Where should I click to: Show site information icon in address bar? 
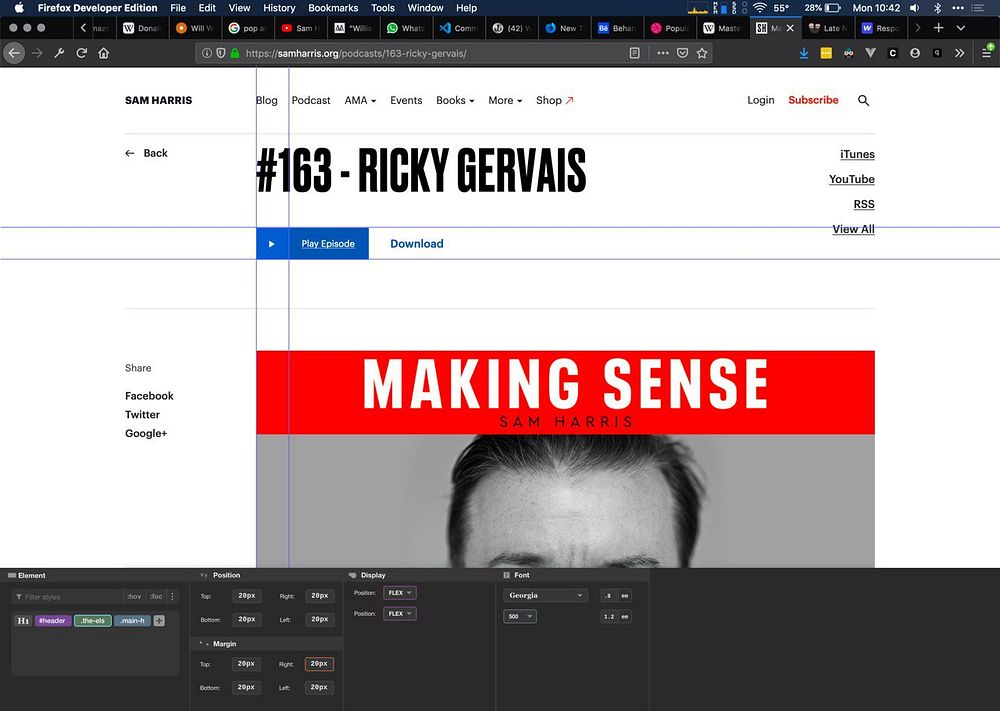(207, 54)
